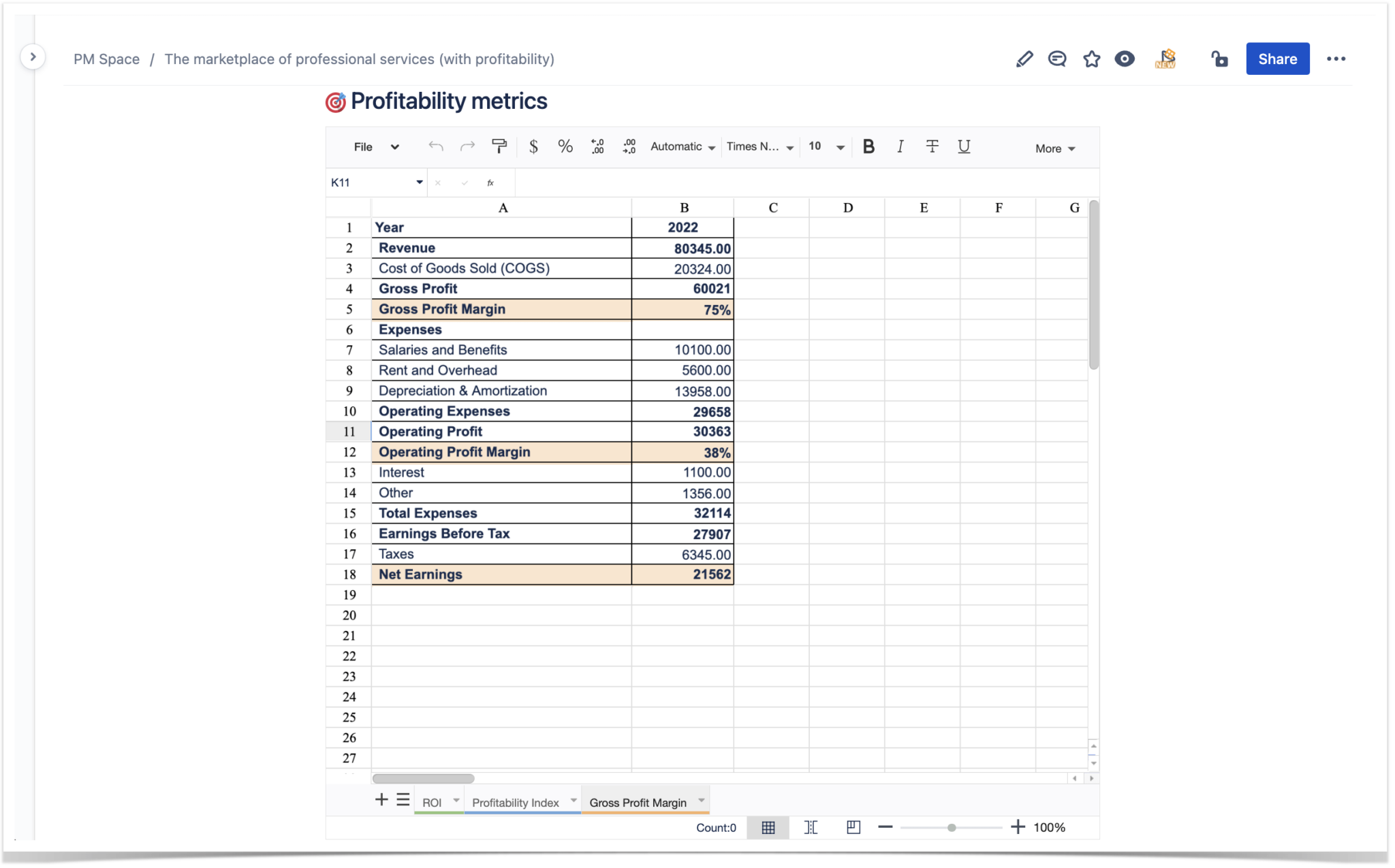Select the paint format tool
Viewport: 1395px width, 868px height.
500,146
